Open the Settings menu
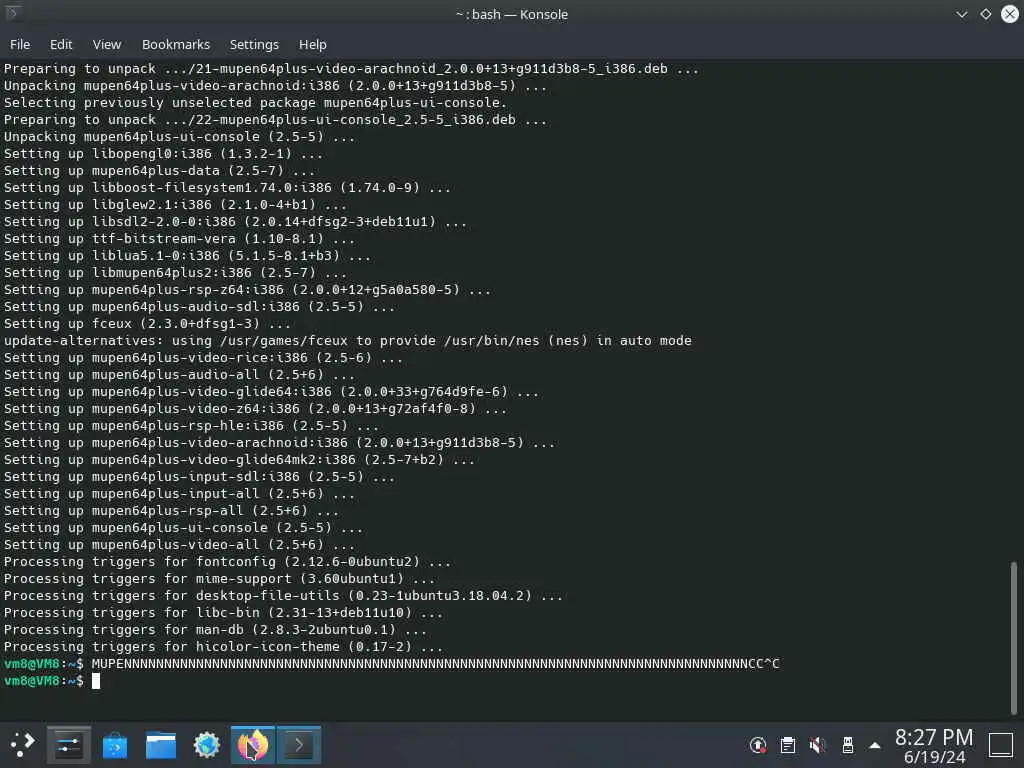The width and height of the screenshot is (1024, 768). pyautogui.click(x=254, y=44)
